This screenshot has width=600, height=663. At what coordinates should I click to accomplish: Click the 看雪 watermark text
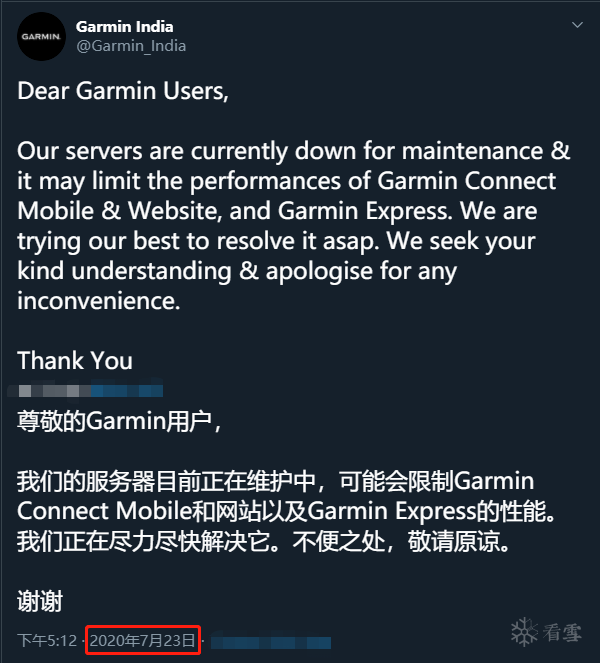tap(562, 633)
